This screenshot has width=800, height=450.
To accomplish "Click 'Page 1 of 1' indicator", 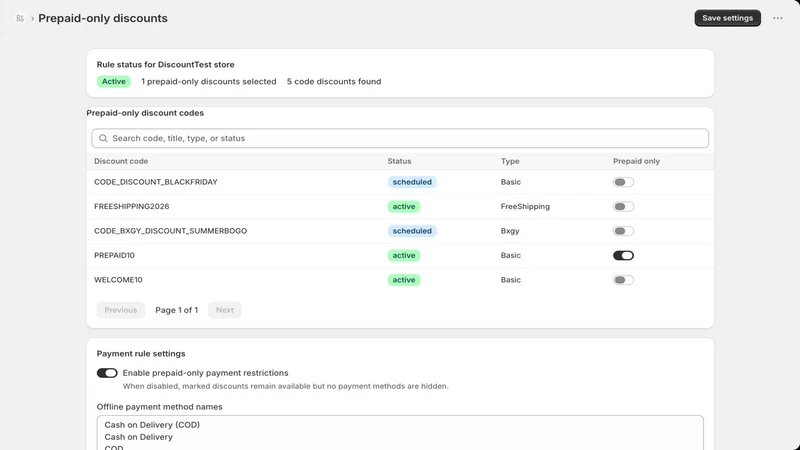I will 177,310.
